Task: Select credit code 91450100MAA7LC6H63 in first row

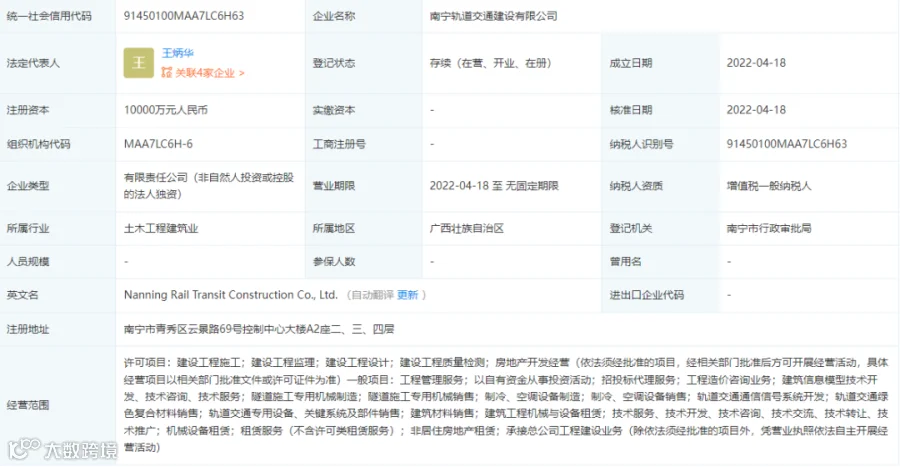Action: click(184, 16)
